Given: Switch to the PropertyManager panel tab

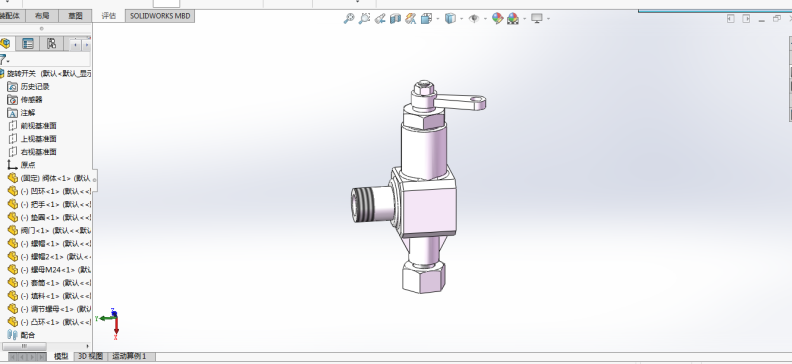Looking at the screenshot, I should click(x=28, y=44).
